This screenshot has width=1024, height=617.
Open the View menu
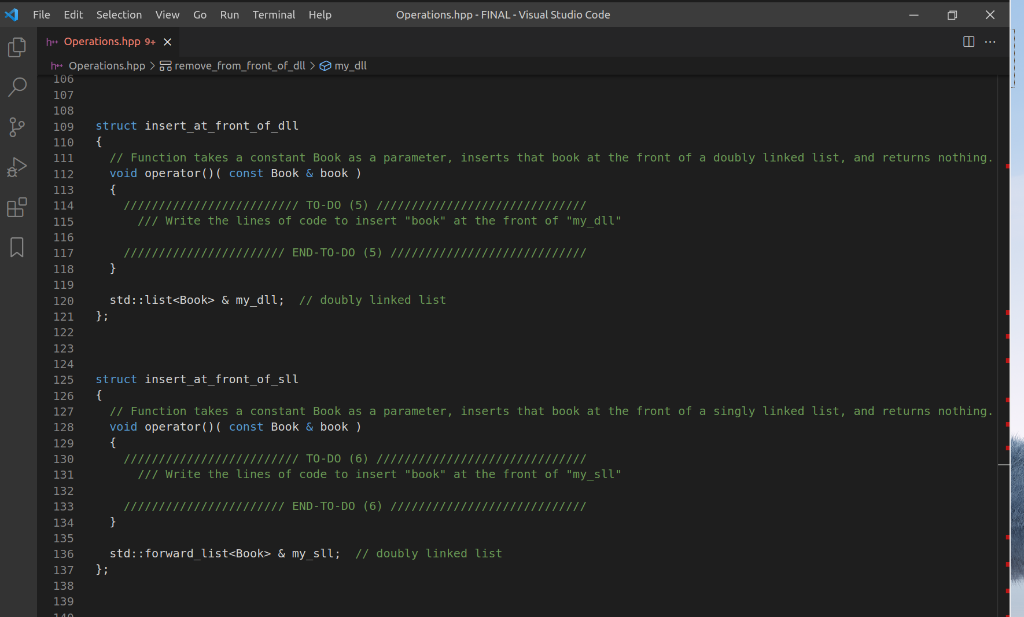tap(167, 14)
